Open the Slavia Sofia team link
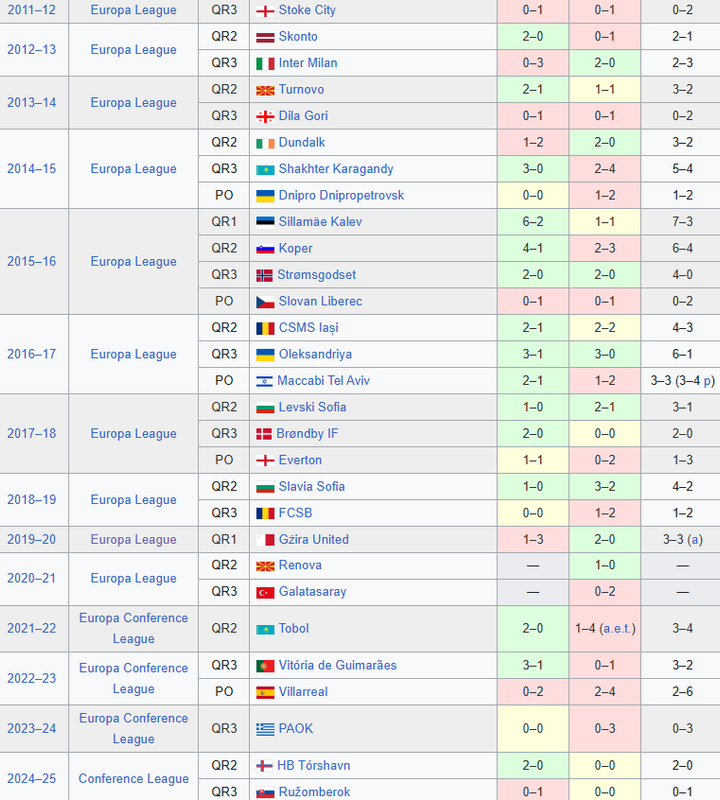Screen dimensions: 720x800 point(311,487)
